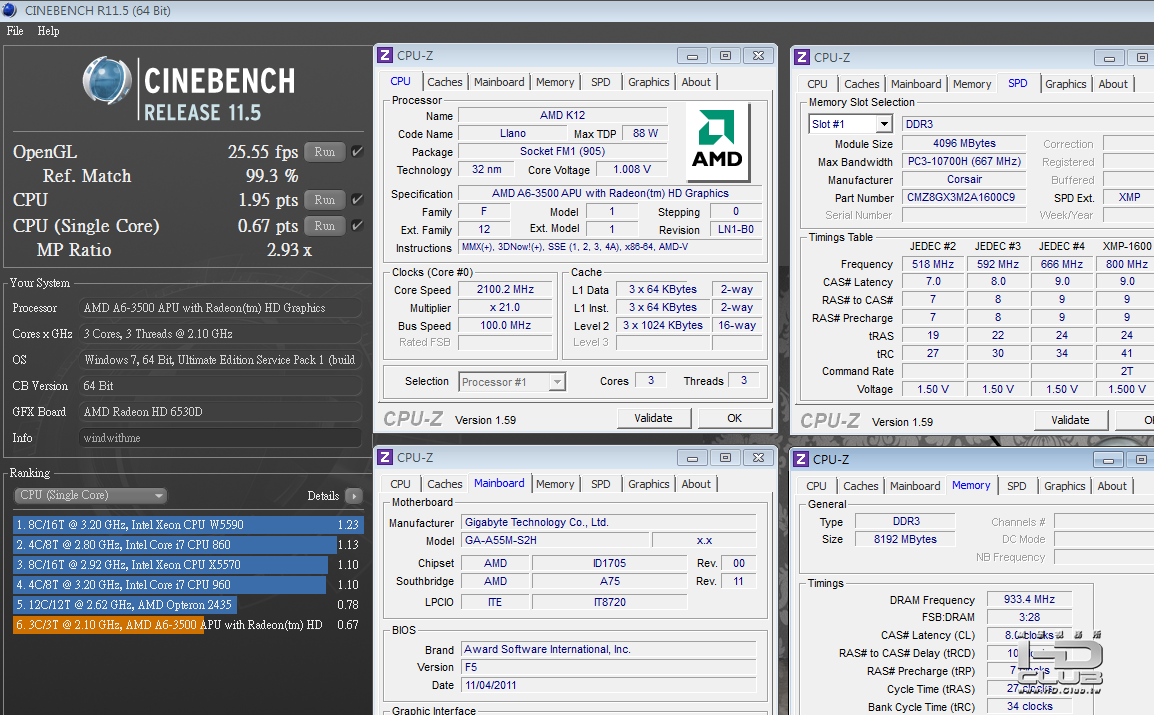Switch to Mainboard tab in CPU window
Image resolution: width=1154 pixels, height=715 pixels.
[499, 82]
